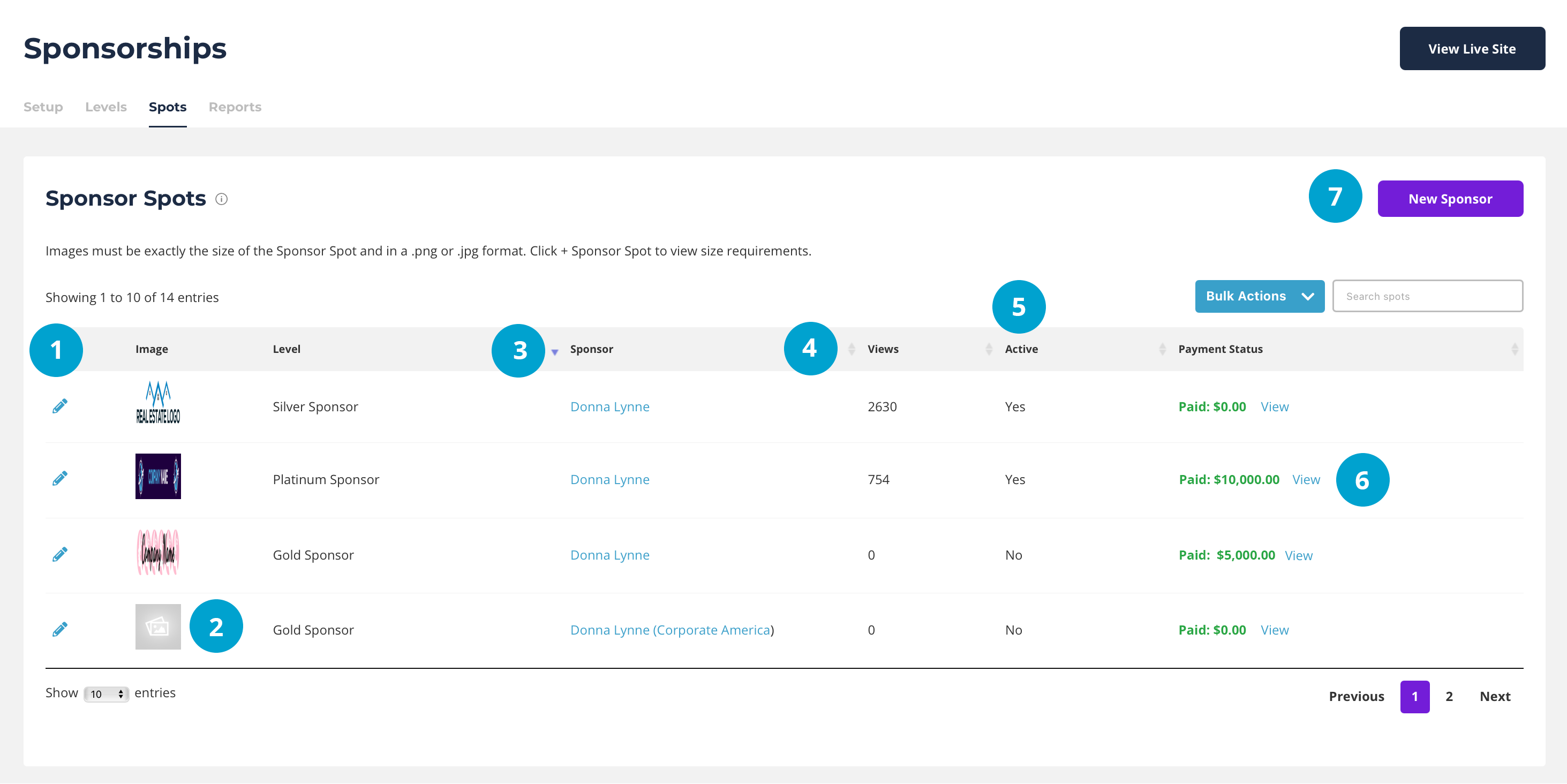Switch to the Levels tab

point(106,107)
